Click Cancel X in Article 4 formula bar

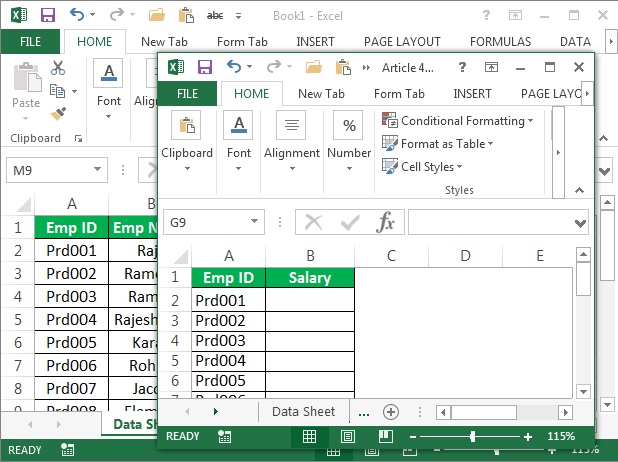(314, 223)
